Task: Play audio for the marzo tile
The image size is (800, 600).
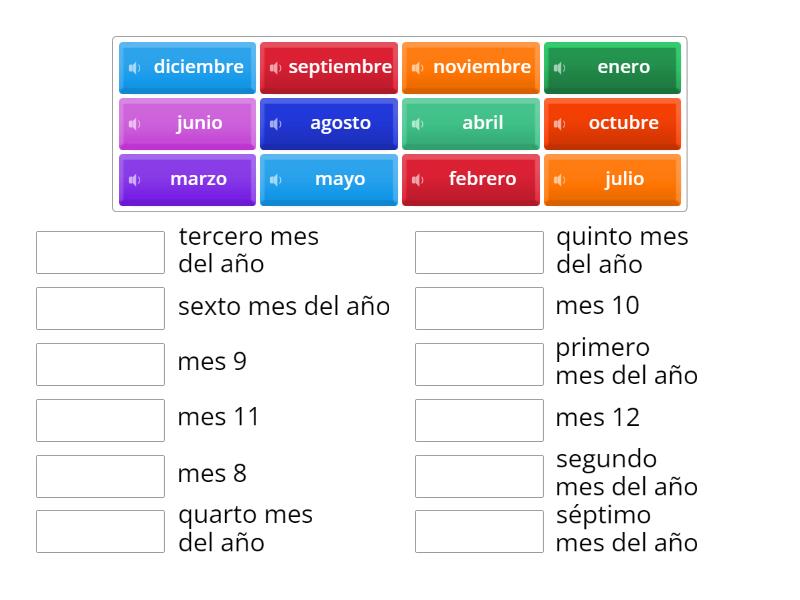Action: click(135, 179)
